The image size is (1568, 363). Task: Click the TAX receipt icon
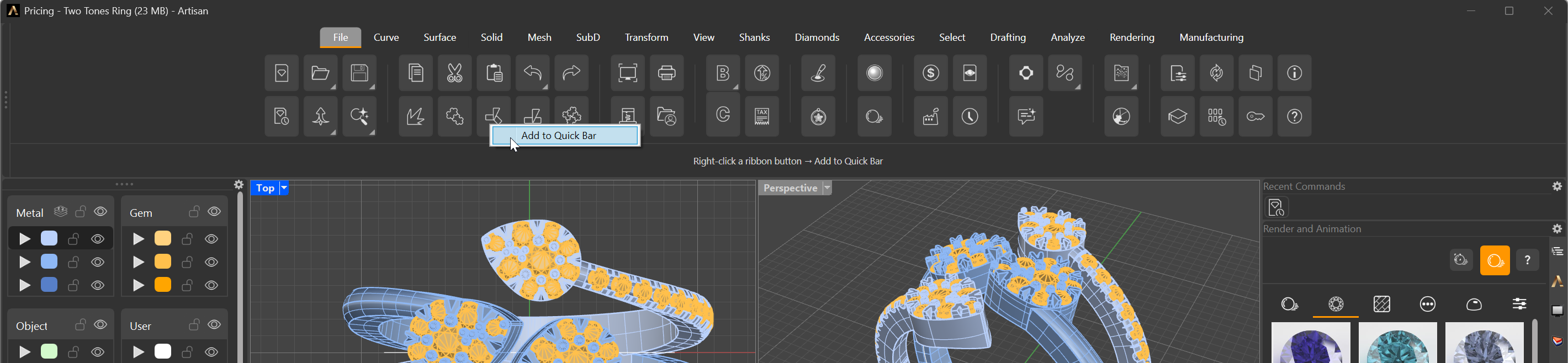pyautogui.click(x=762, y=115)
